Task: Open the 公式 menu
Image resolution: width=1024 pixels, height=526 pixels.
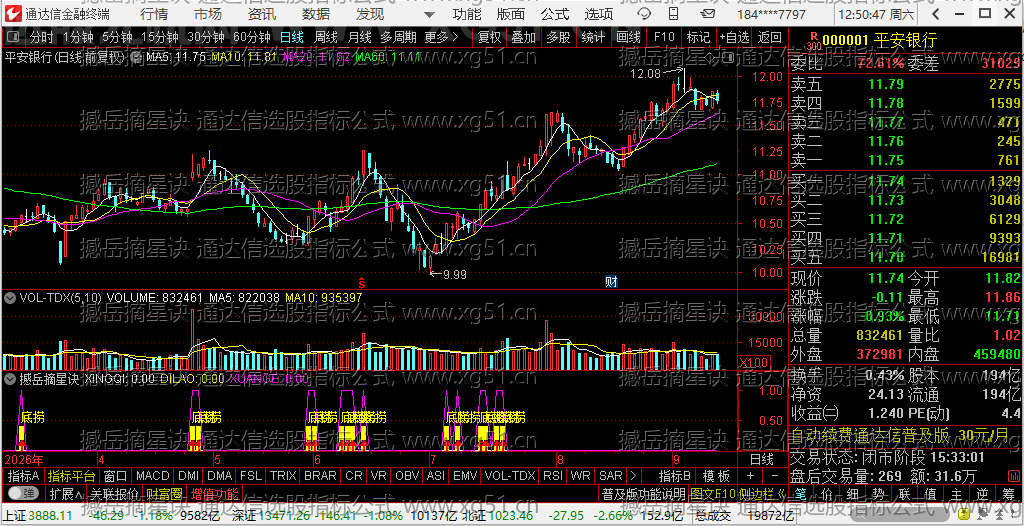Action: [x=555, y=14]
